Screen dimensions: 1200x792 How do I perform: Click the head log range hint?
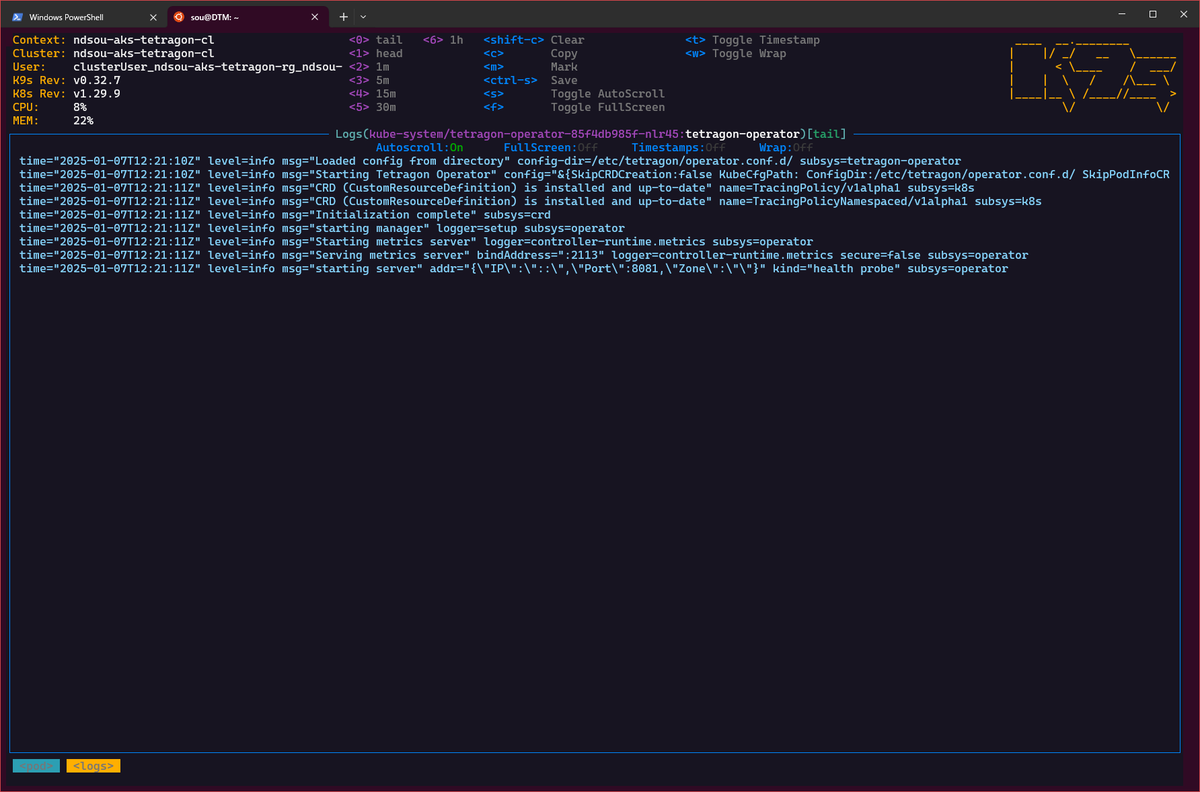[376, 54]
